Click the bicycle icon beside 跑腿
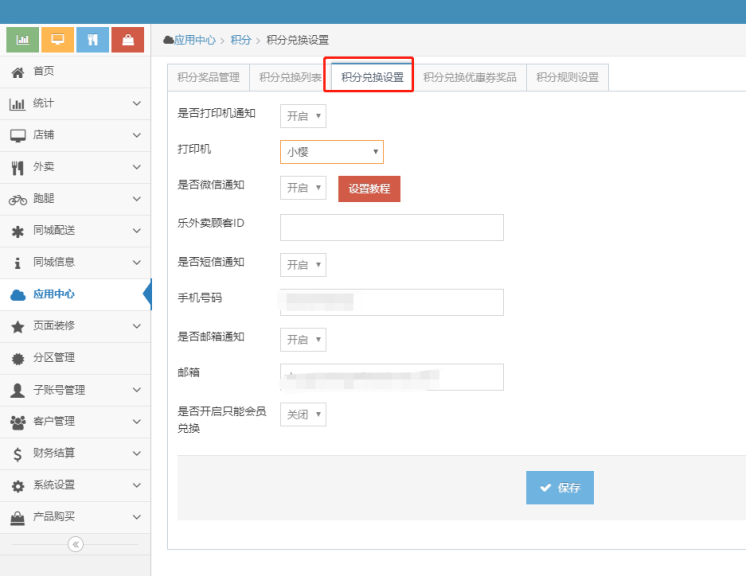 18,199
